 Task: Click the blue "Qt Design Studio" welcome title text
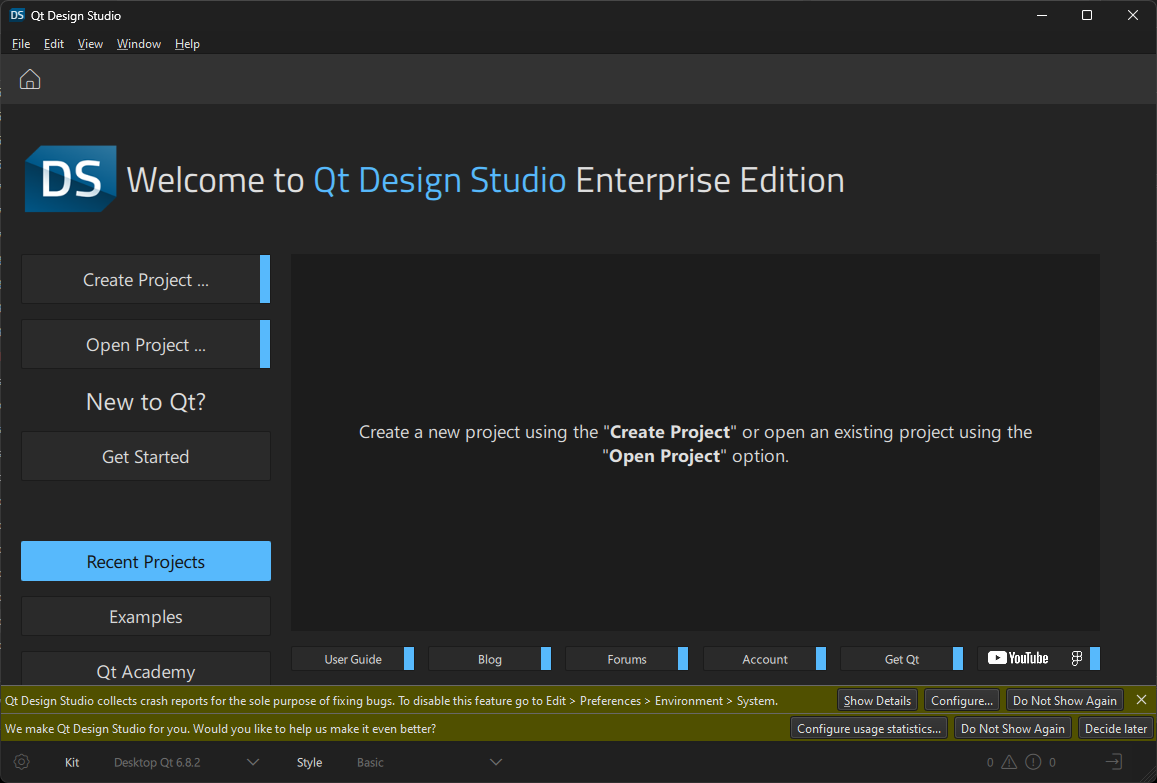tap(440, 180)
